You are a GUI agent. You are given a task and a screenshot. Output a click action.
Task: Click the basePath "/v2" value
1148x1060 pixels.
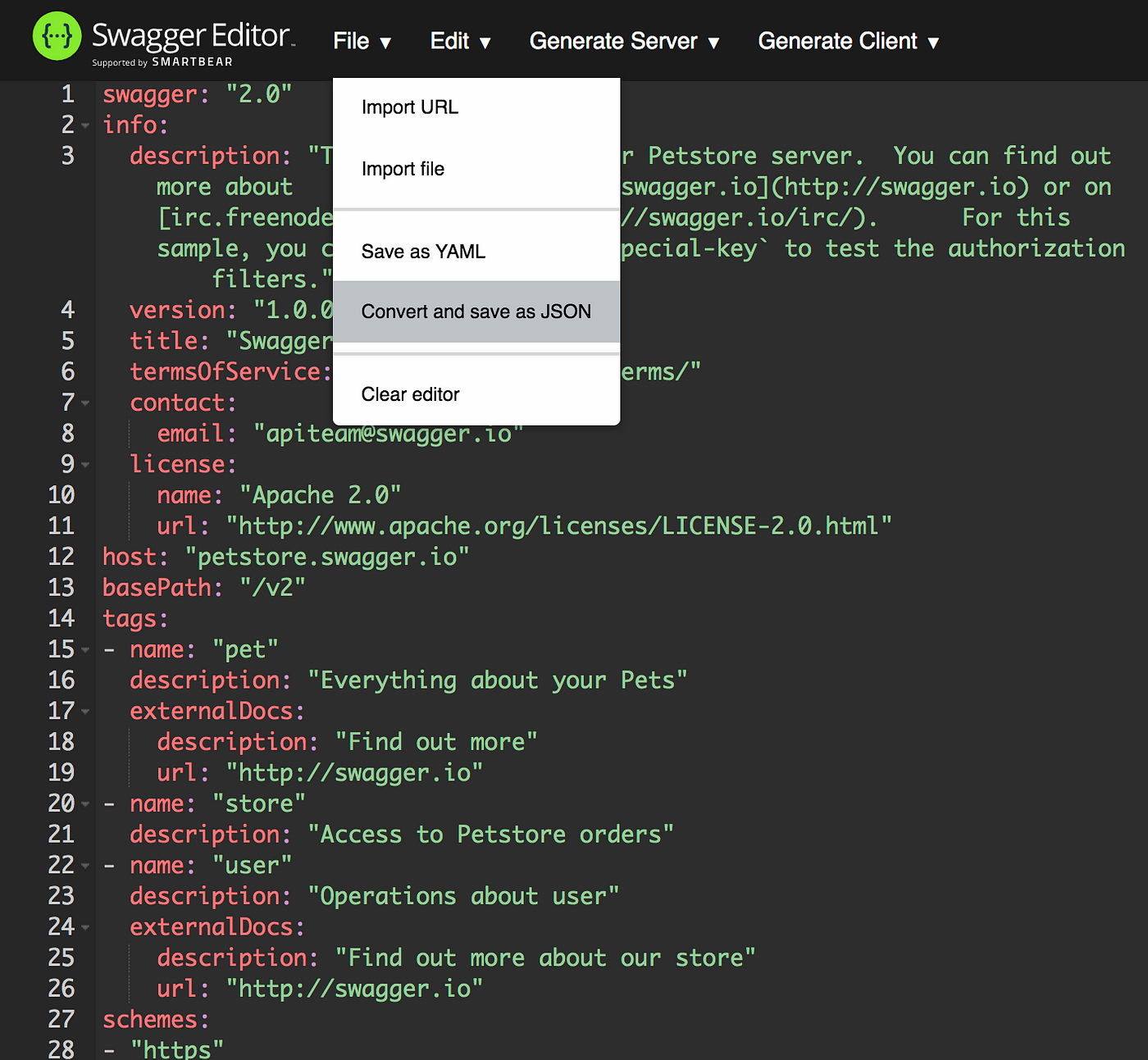(x=272, y=588)
